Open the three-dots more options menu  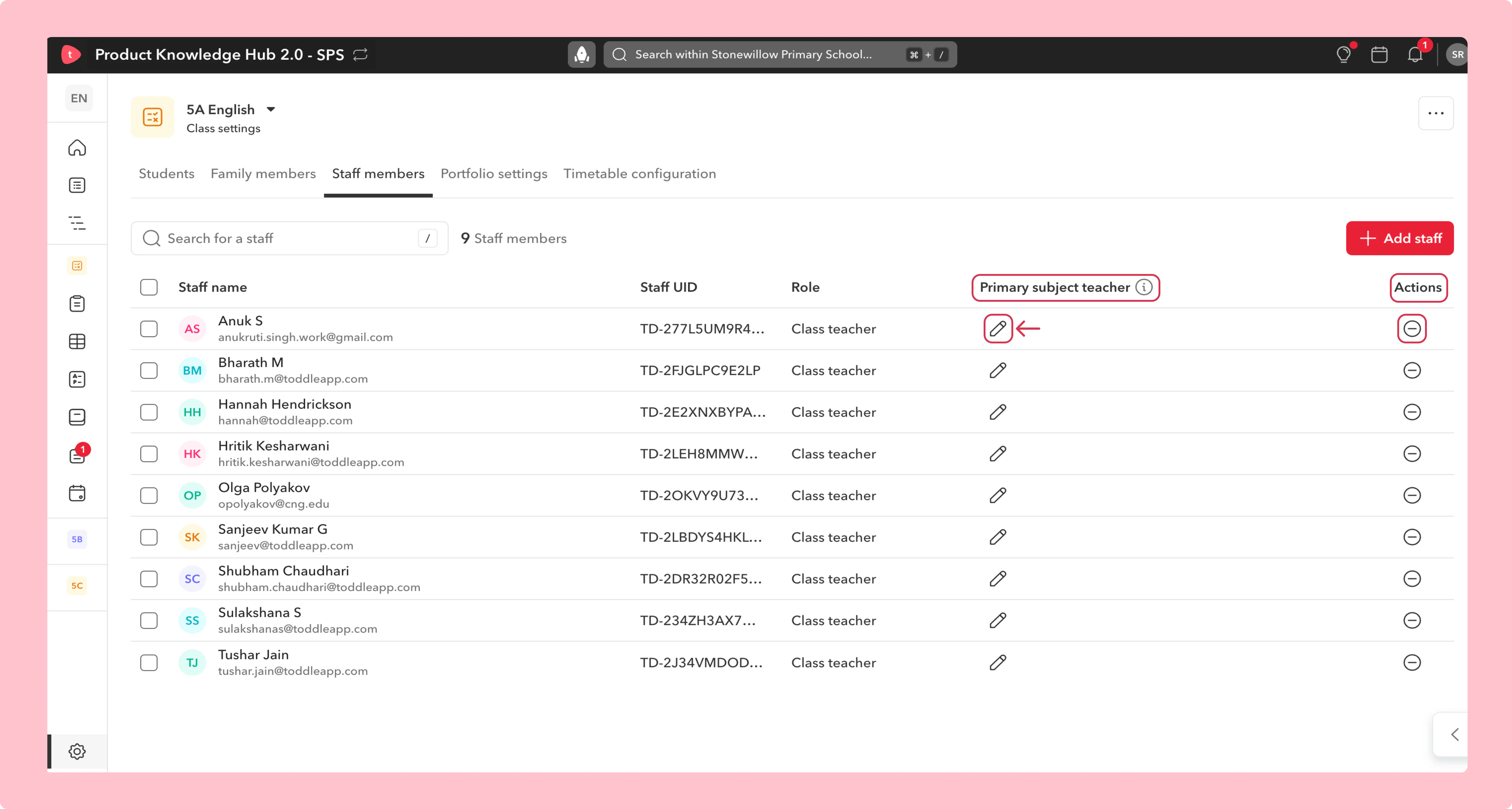(1436, 113)
